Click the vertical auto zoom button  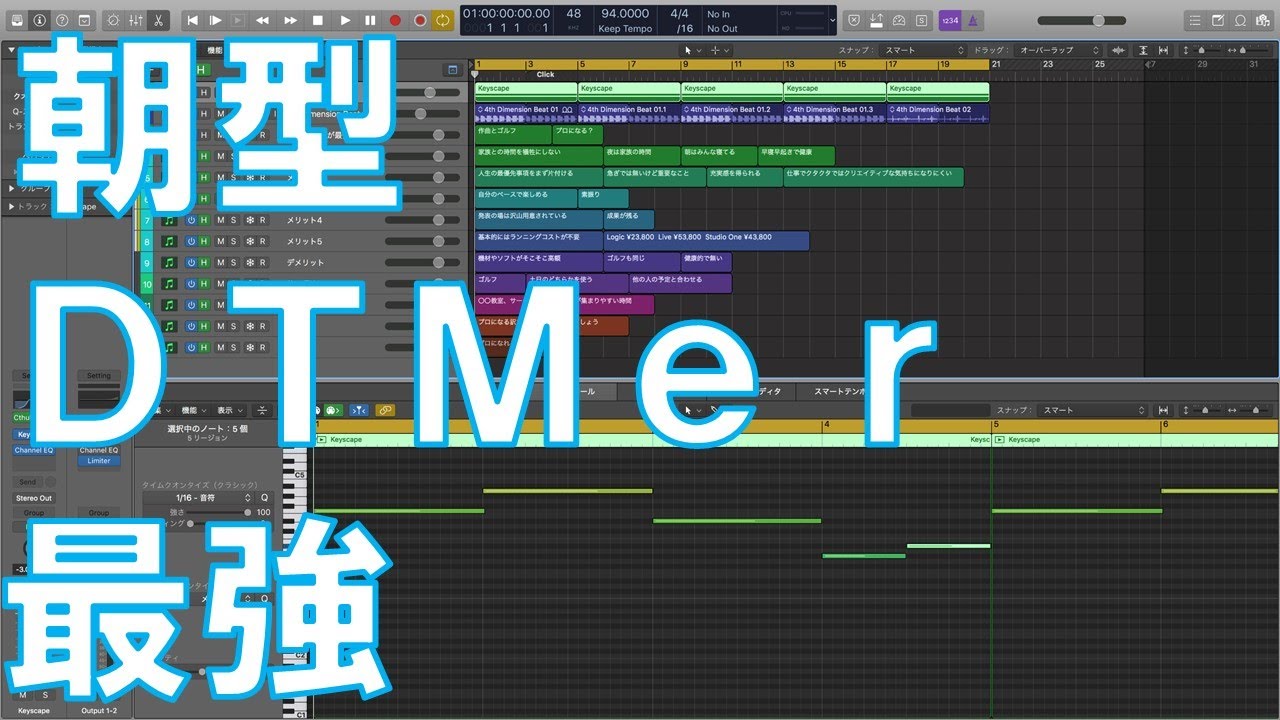click(1143, 50)
